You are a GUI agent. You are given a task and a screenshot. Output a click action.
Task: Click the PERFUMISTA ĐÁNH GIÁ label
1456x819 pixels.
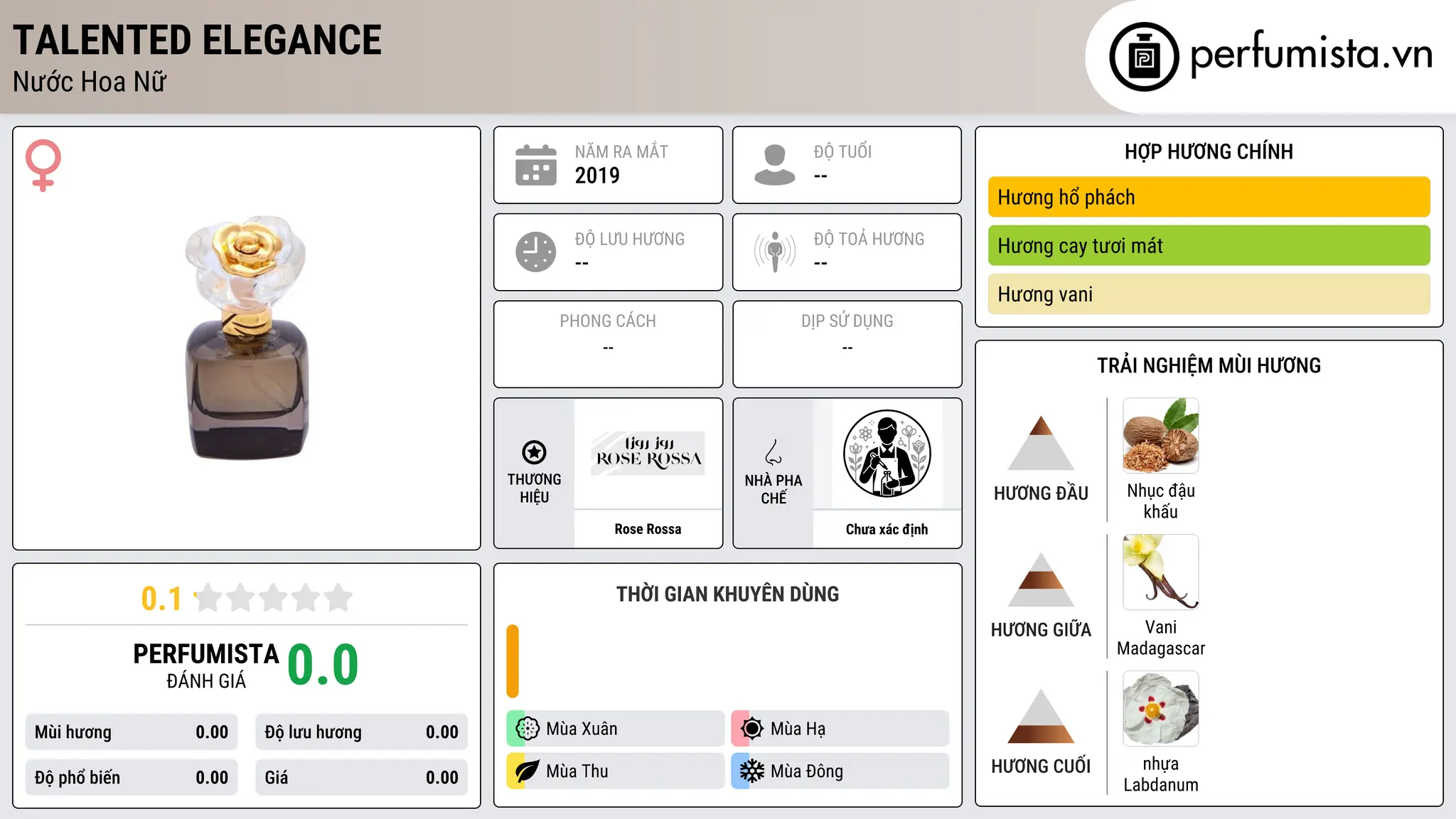(206, 665)
